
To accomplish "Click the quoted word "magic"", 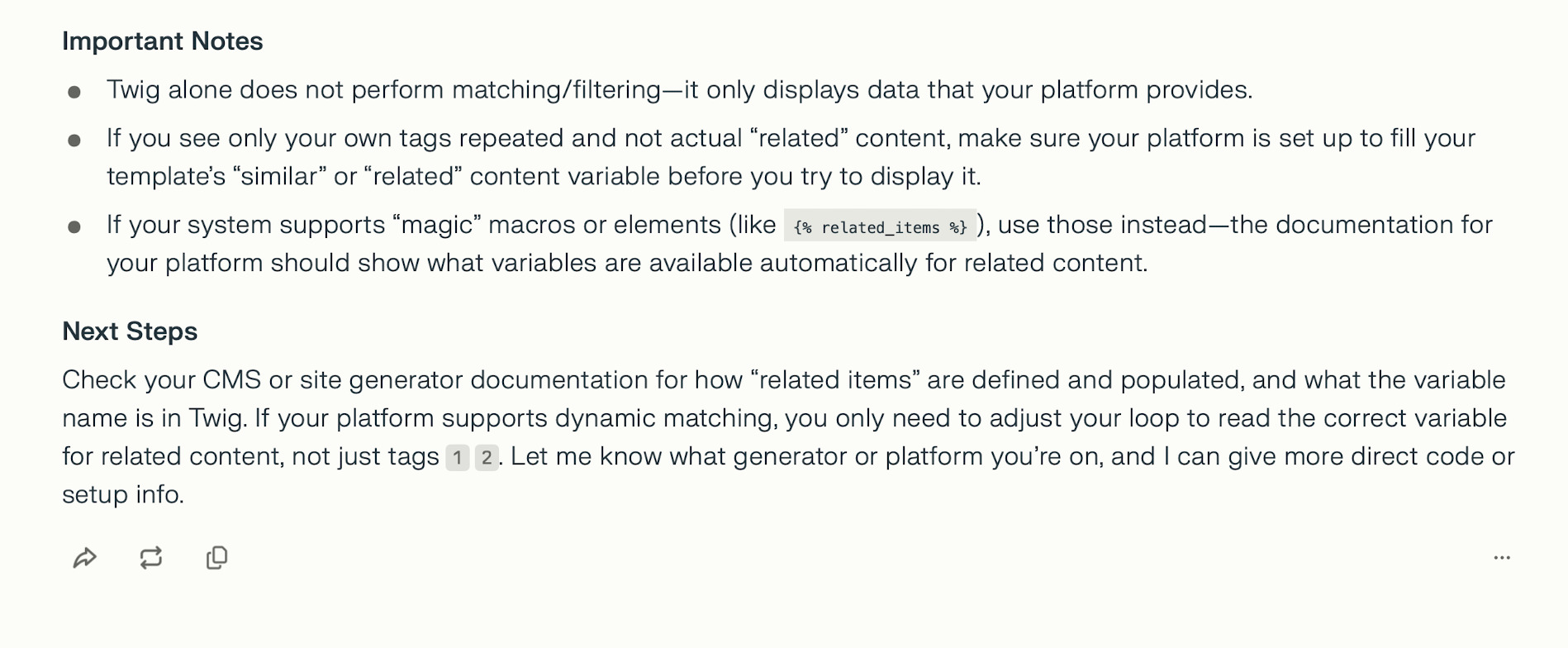I will (x=436, y=225).
